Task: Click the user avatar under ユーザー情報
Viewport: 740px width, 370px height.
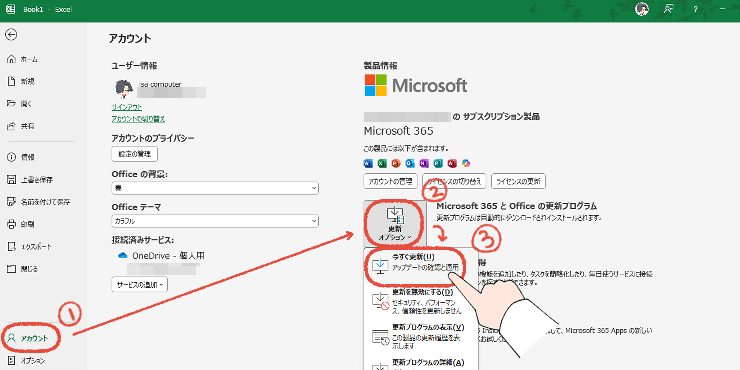Action: (x=124, y=89)
